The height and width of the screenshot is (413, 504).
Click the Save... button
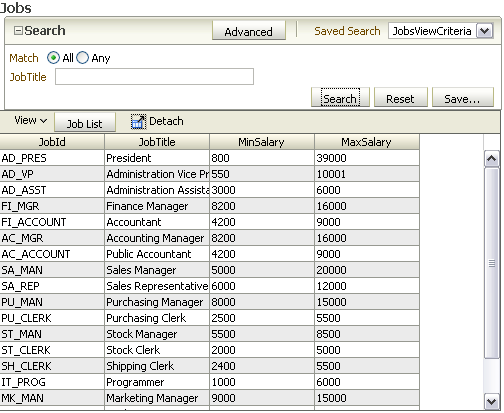[463, 98]
